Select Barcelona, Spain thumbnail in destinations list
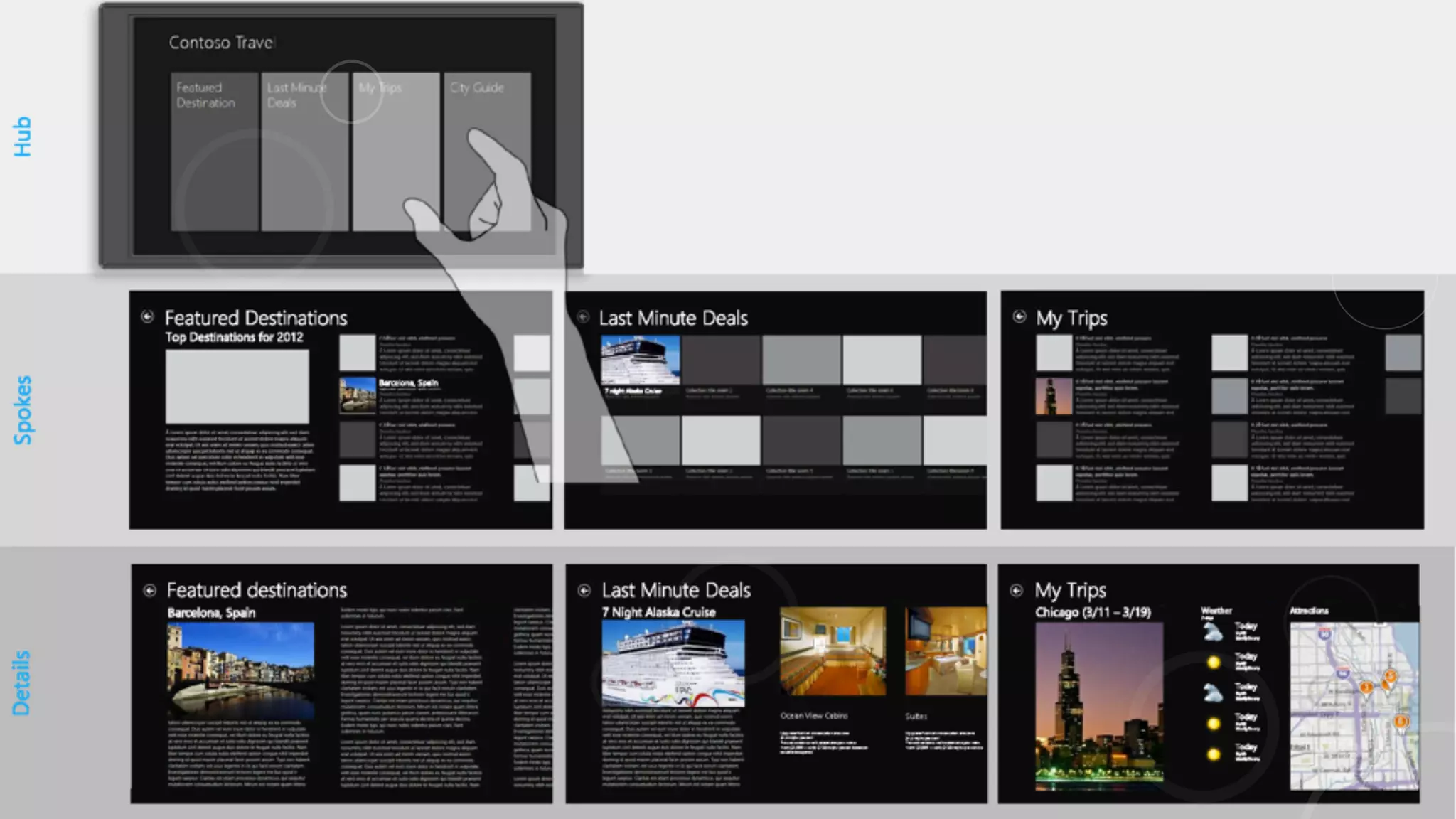Image resolution: width=1456 pixels, height=819 pixels. (358, 395)
